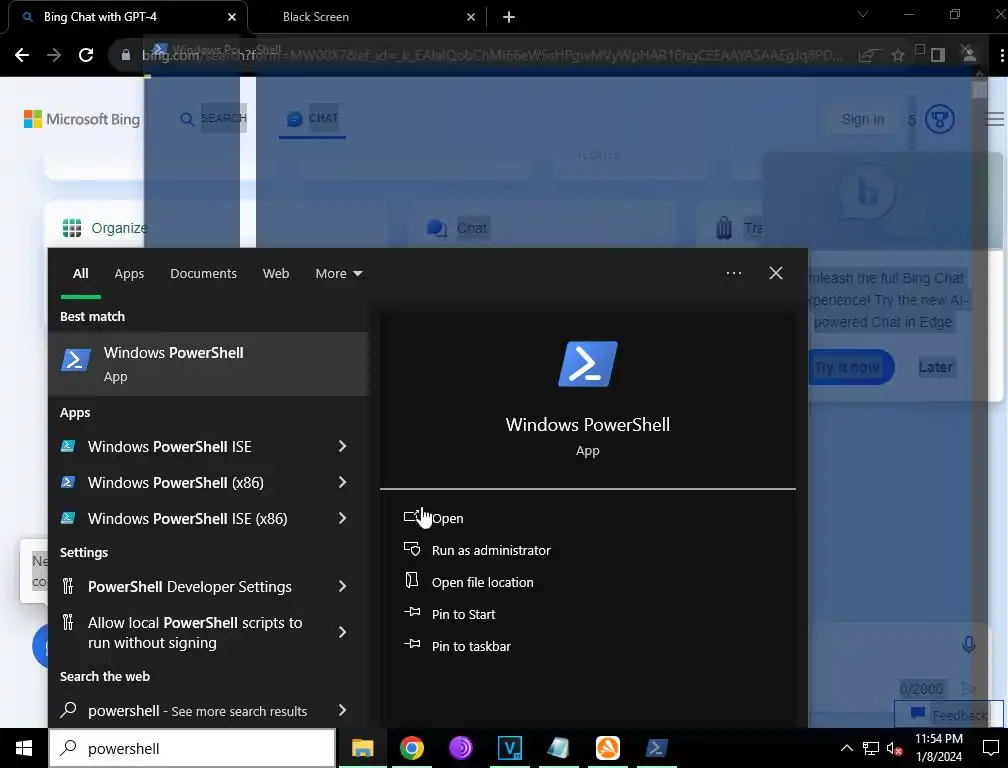Click the large PowerShell icon in preview pane
Viewport: 1008px width, 768px height.
click(588, 364)
